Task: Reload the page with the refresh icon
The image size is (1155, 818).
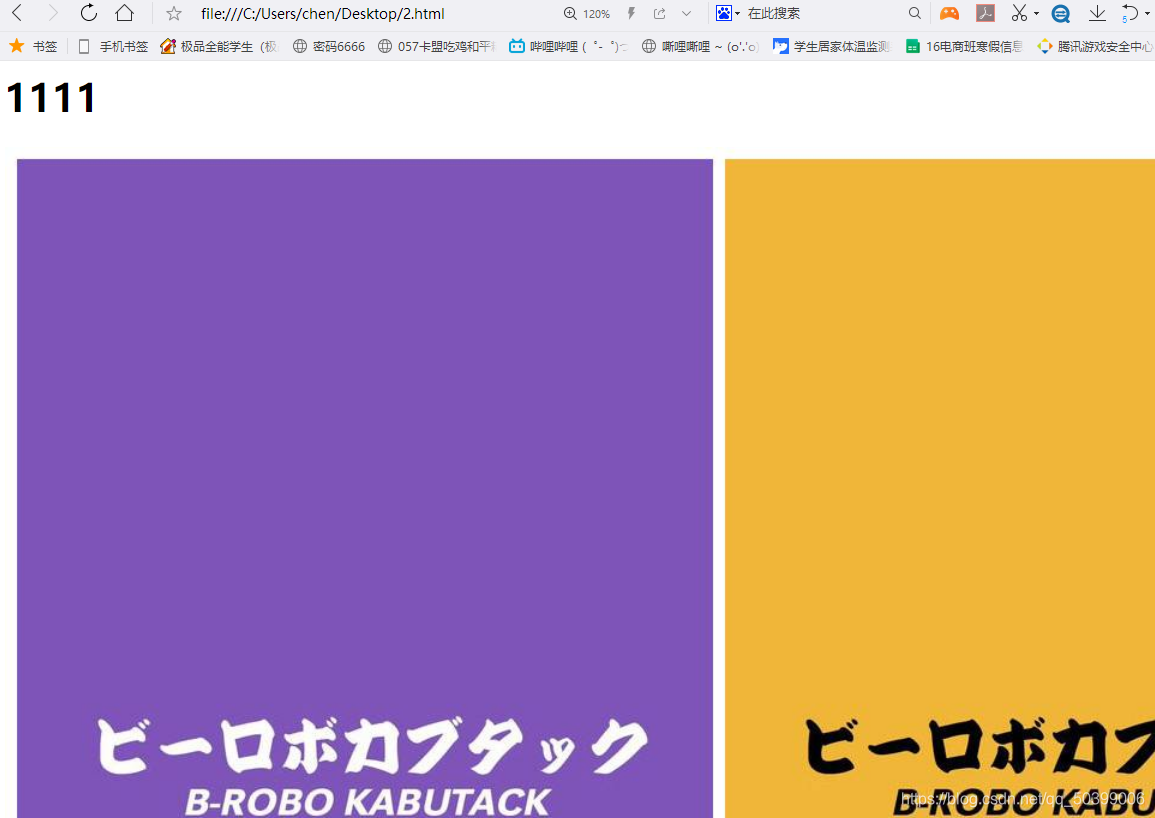Action: coord(88,13)
